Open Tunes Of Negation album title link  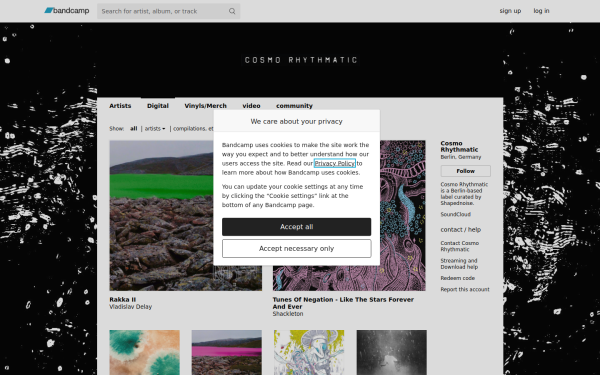click(x=343, y=303)
